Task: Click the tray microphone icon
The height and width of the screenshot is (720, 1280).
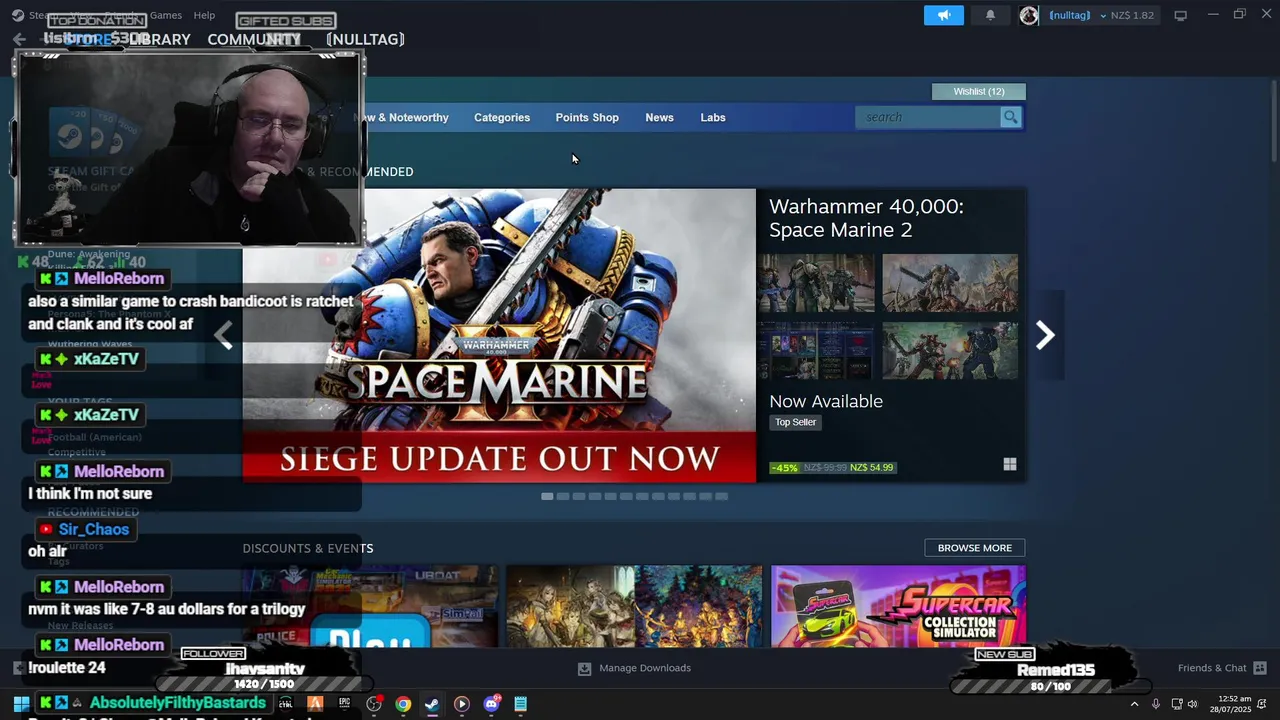Action: click(1156, 704)
